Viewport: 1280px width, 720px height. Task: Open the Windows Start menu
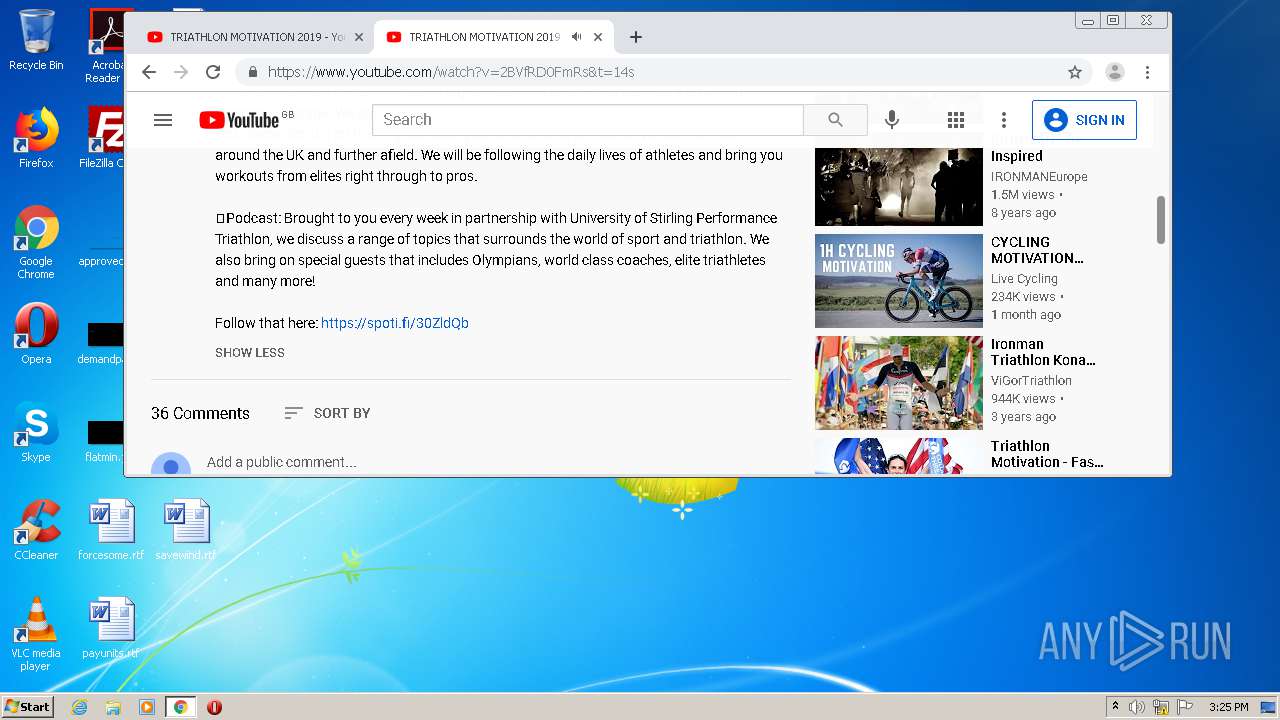coord(27,706)
